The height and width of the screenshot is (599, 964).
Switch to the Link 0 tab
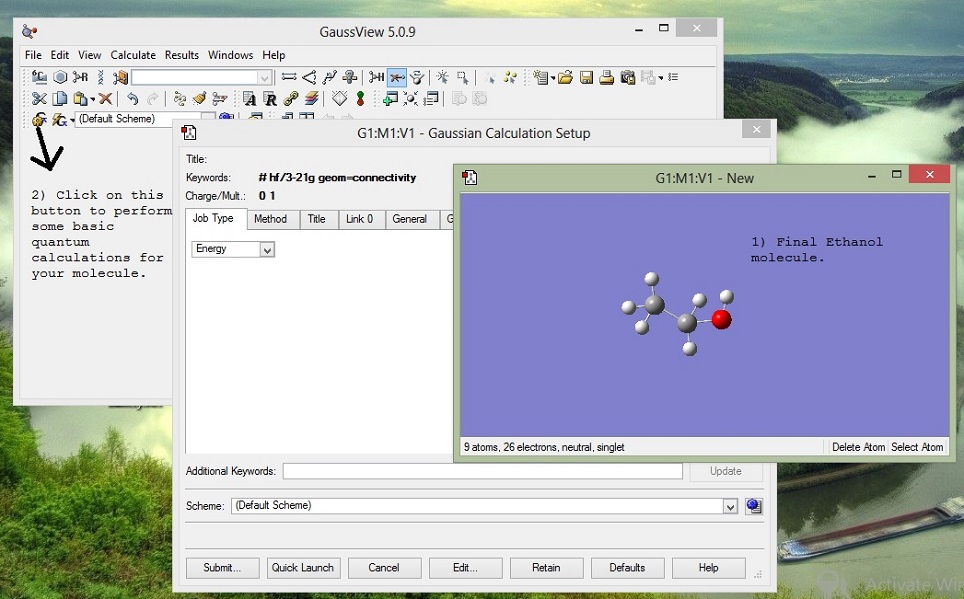(x=360, y=219)
